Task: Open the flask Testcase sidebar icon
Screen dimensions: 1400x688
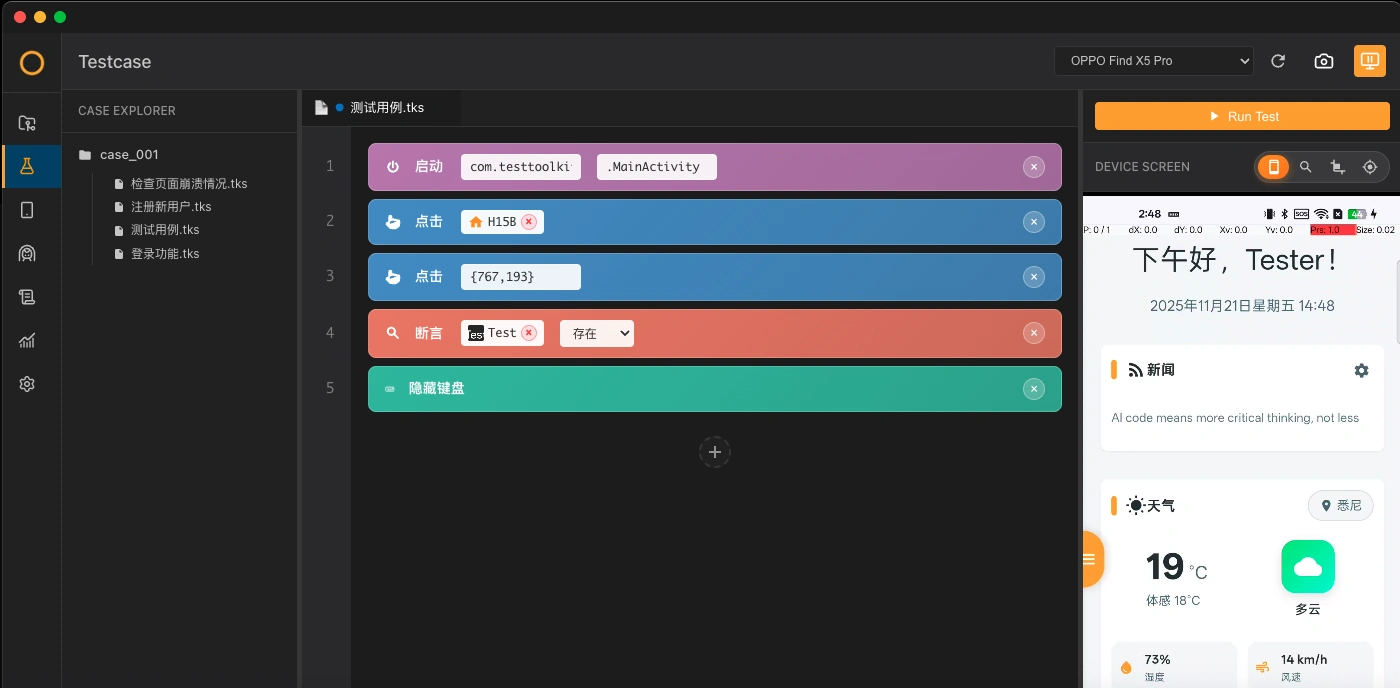Action: (x=27, y=166)
